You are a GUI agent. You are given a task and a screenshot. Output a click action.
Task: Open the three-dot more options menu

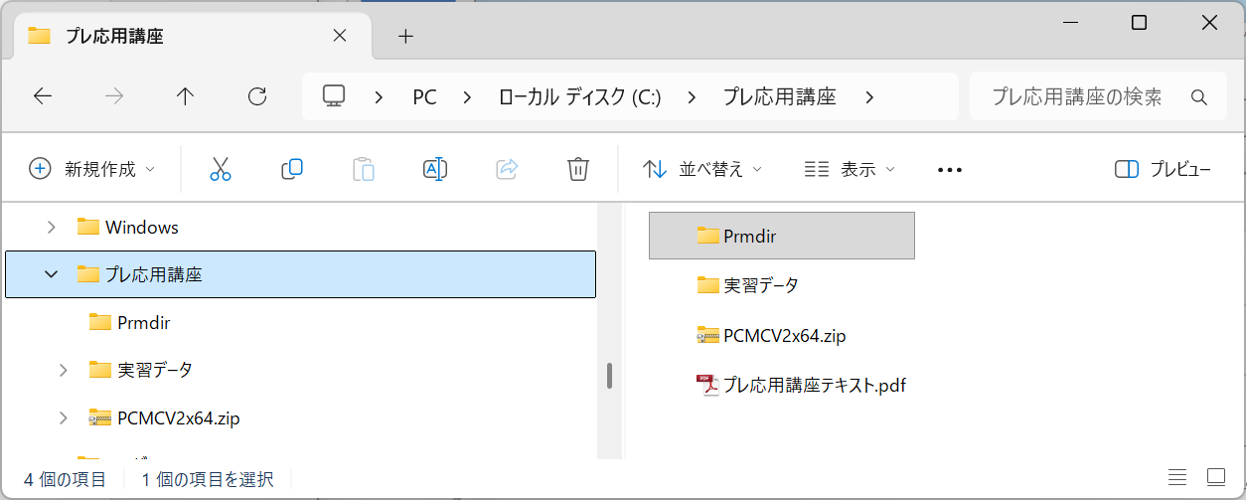(949, 170)
